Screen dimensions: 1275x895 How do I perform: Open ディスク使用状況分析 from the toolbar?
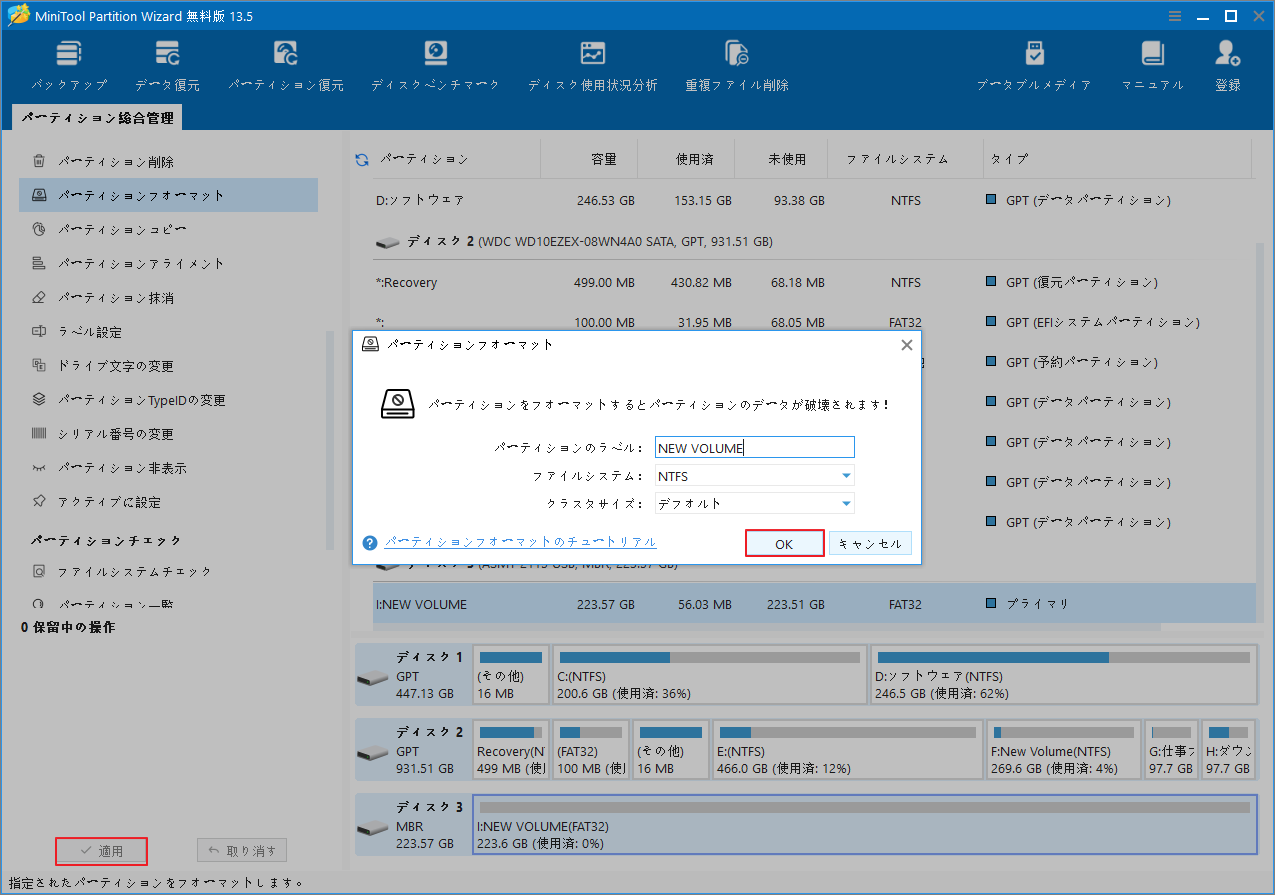tap(593, 62)
